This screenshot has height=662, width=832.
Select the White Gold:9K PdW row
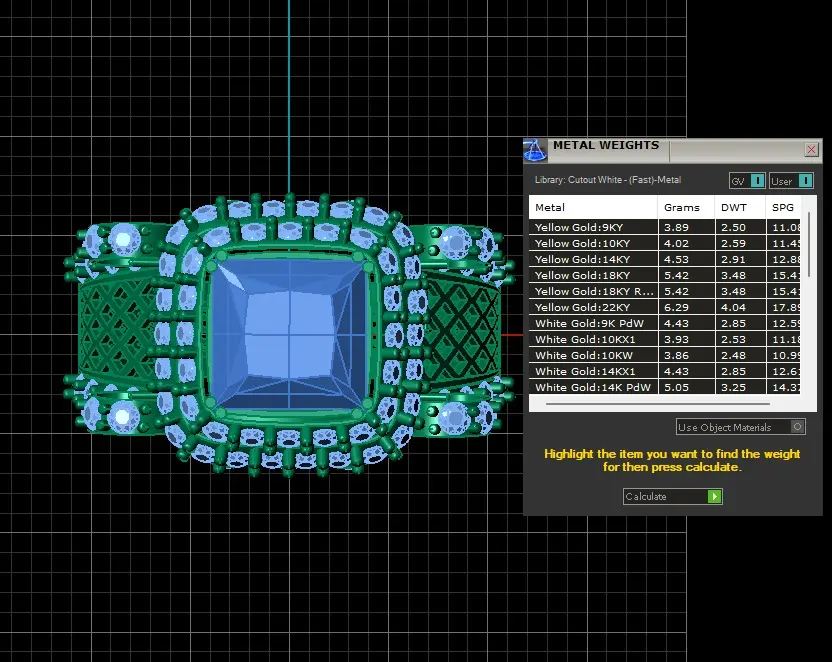pyautogui.click(x=664, y=323)
